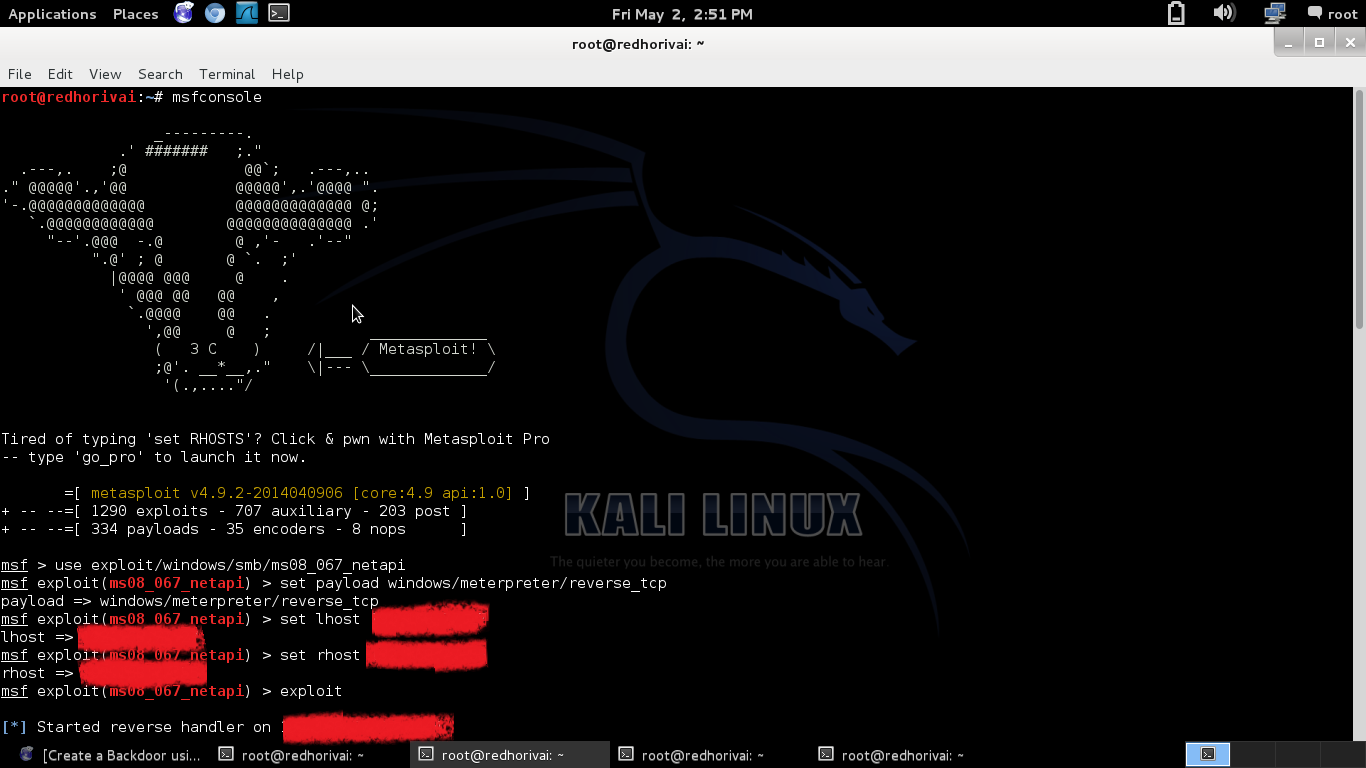Screen dimensions: 1366x768
Task: Maximize the terminal window
Action: [x=1319, y=42]
